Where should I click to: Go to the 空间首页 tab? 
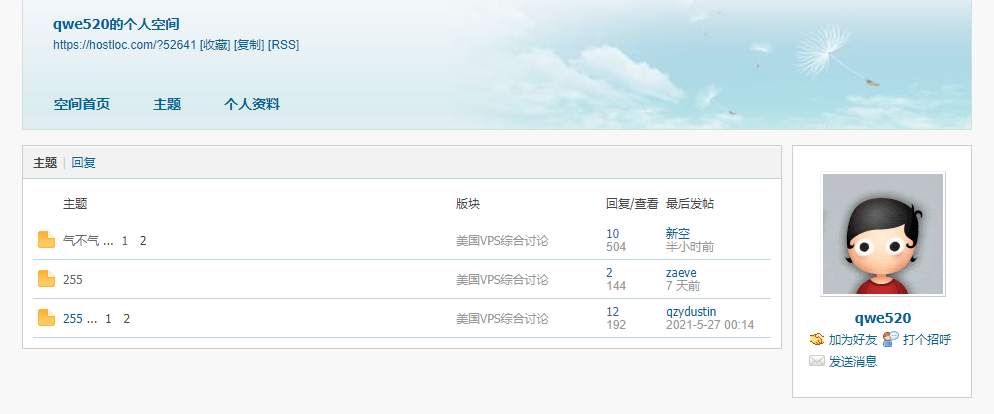coord(82,105)
